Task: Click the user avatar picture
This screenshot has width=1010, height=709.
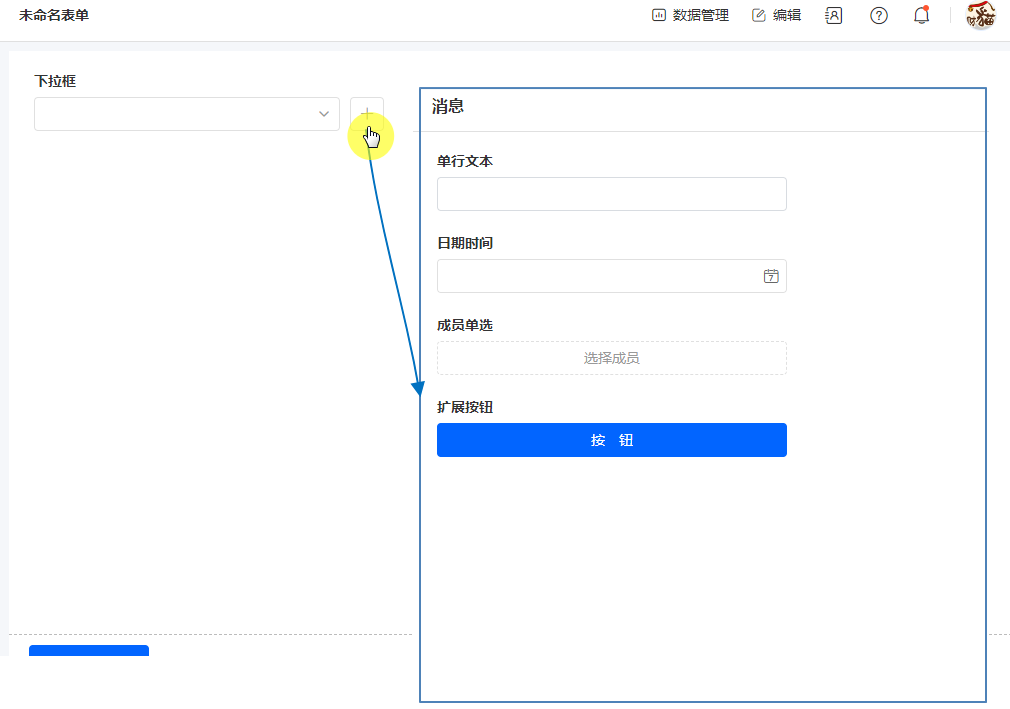Action: 980,15
